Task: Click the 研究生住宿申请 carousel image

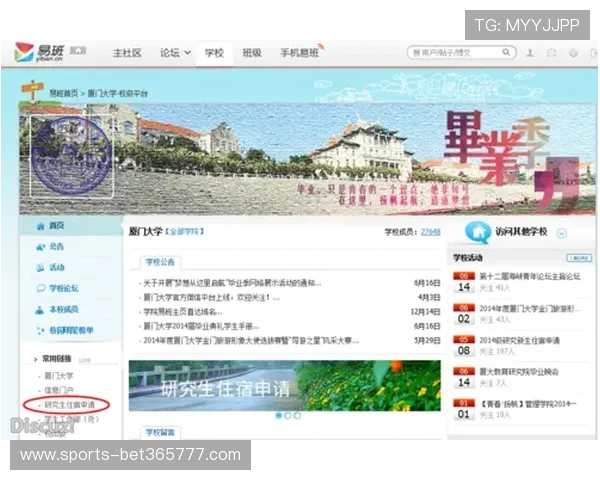Action: 285,385
